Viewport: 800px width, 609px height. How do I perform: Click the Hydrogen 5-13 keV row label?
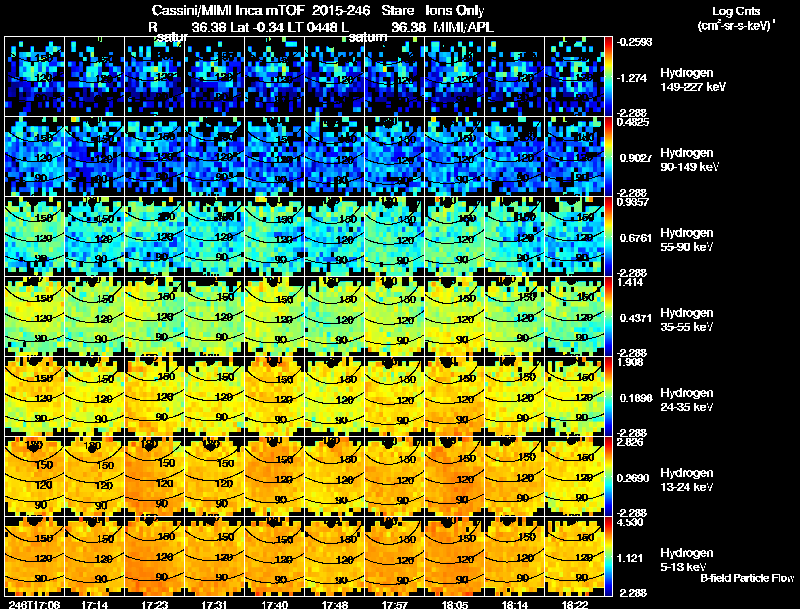pyautogui.click(x=686, y=560)
